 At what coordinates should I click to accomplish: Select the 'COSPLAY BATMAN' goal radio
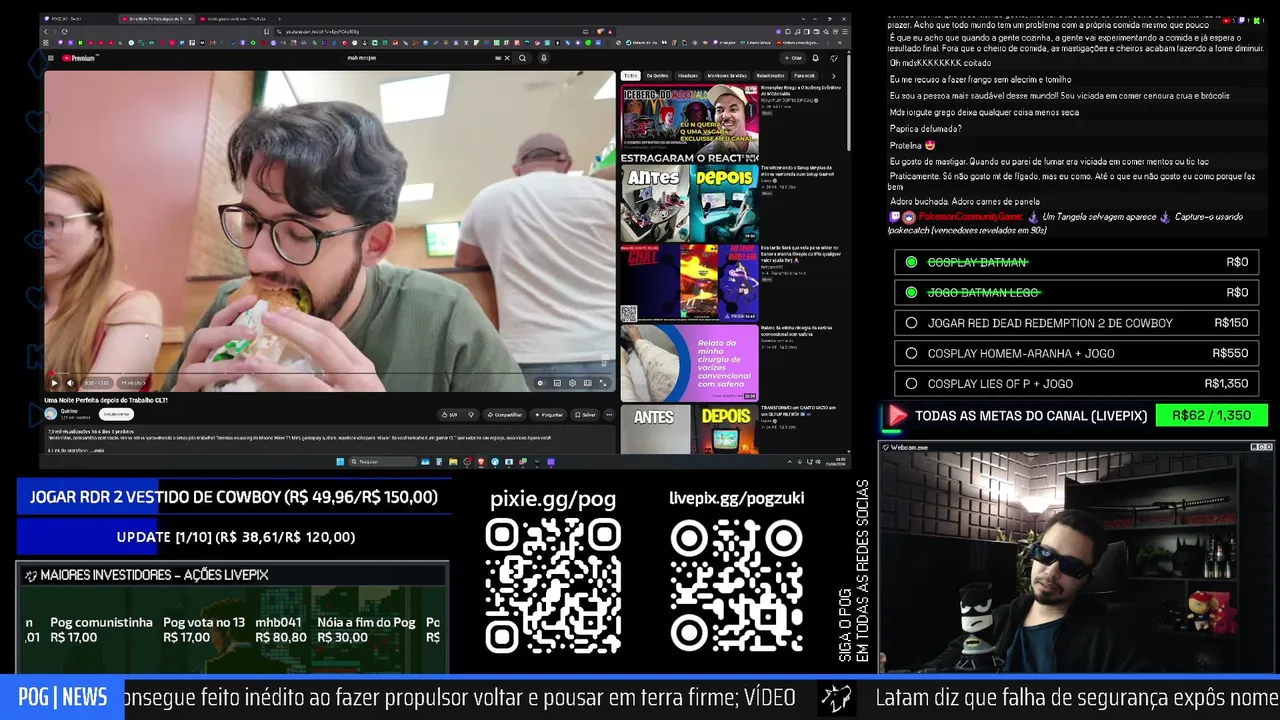click(x=911, y=262)
